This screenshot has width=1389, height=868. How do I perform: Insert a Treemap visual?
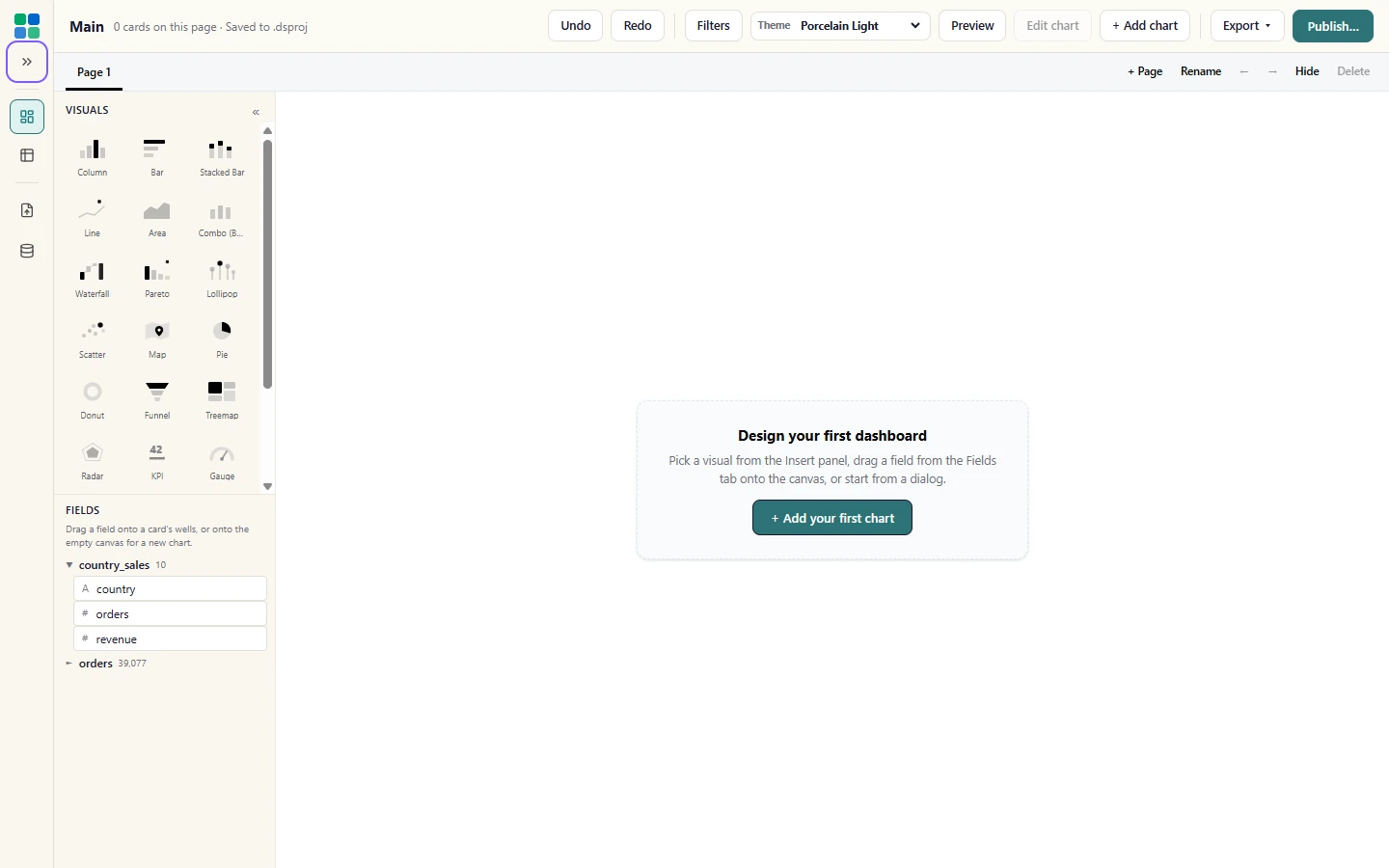[222, 400]
